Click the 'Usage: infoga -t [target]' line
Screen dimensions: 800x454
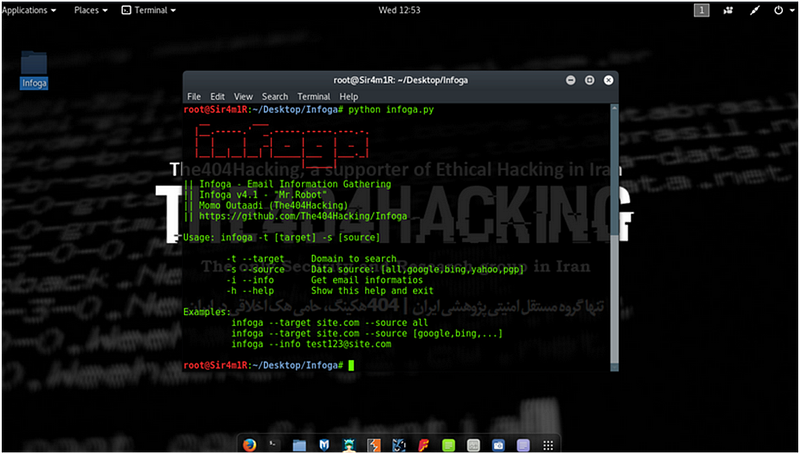pos(282,238)
